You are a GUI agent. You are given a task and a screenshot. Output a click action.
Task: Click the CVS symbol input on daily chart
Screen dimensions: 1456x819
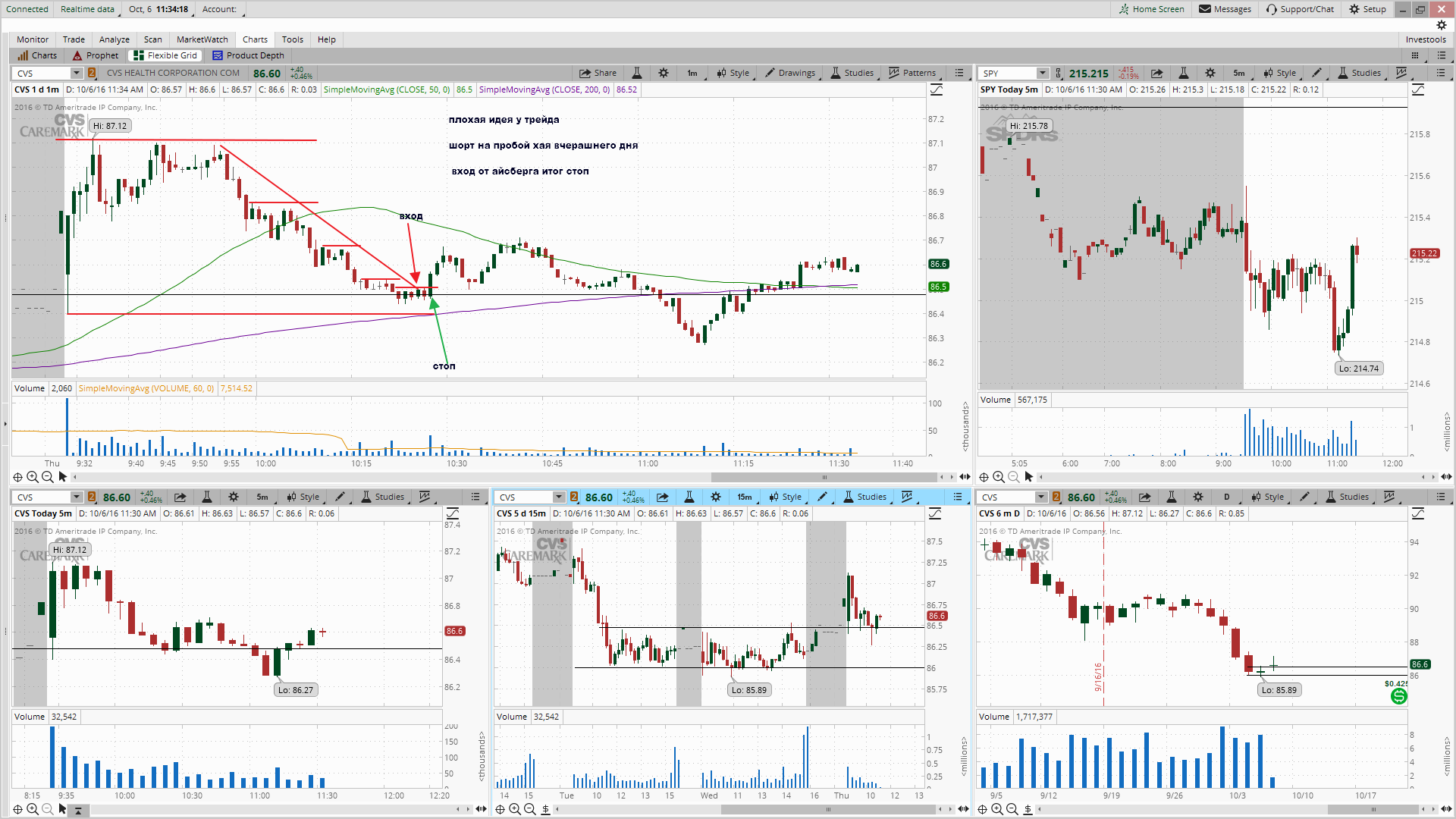[1006, 497]
